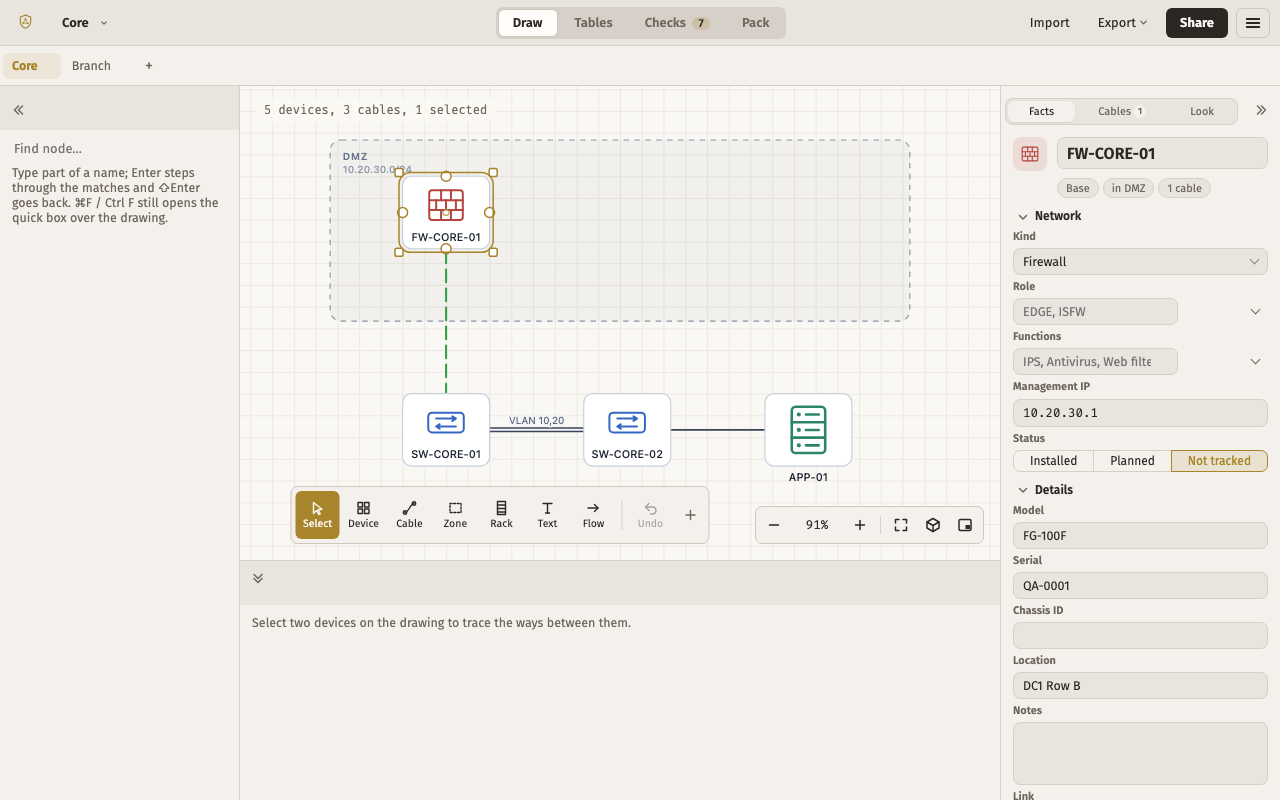Activate the Zone tool

tap(455, 515)
